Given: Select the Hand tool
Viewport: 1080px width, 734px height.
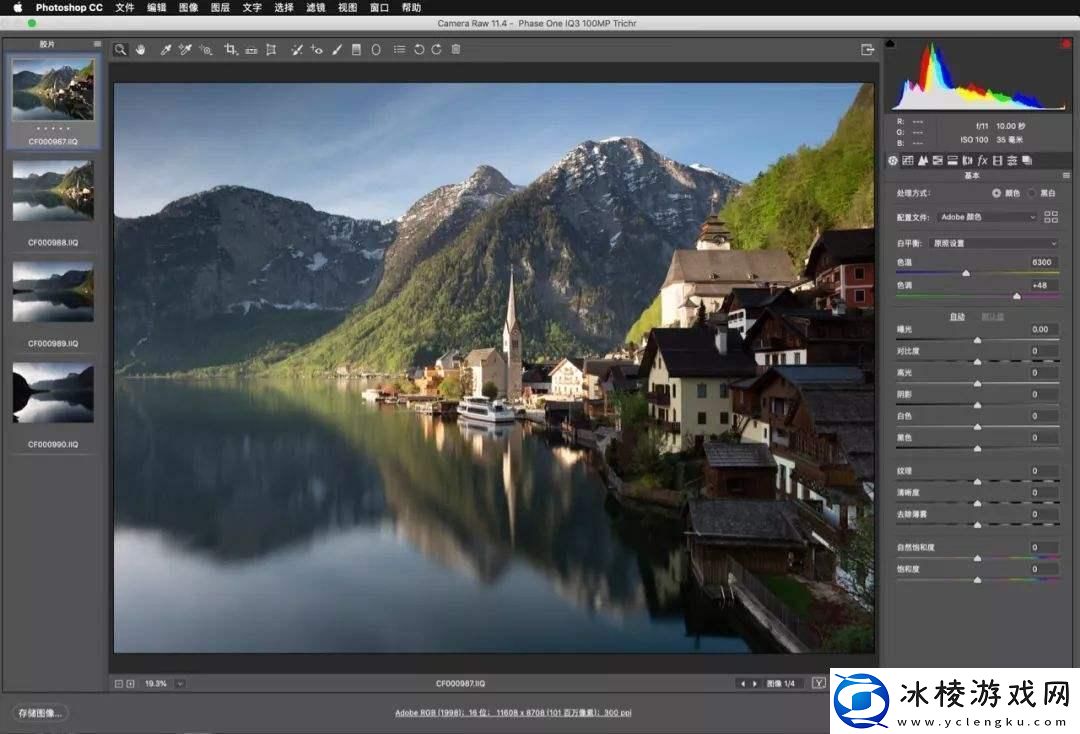Looking at the screenshot, I should tap(141, 49).
